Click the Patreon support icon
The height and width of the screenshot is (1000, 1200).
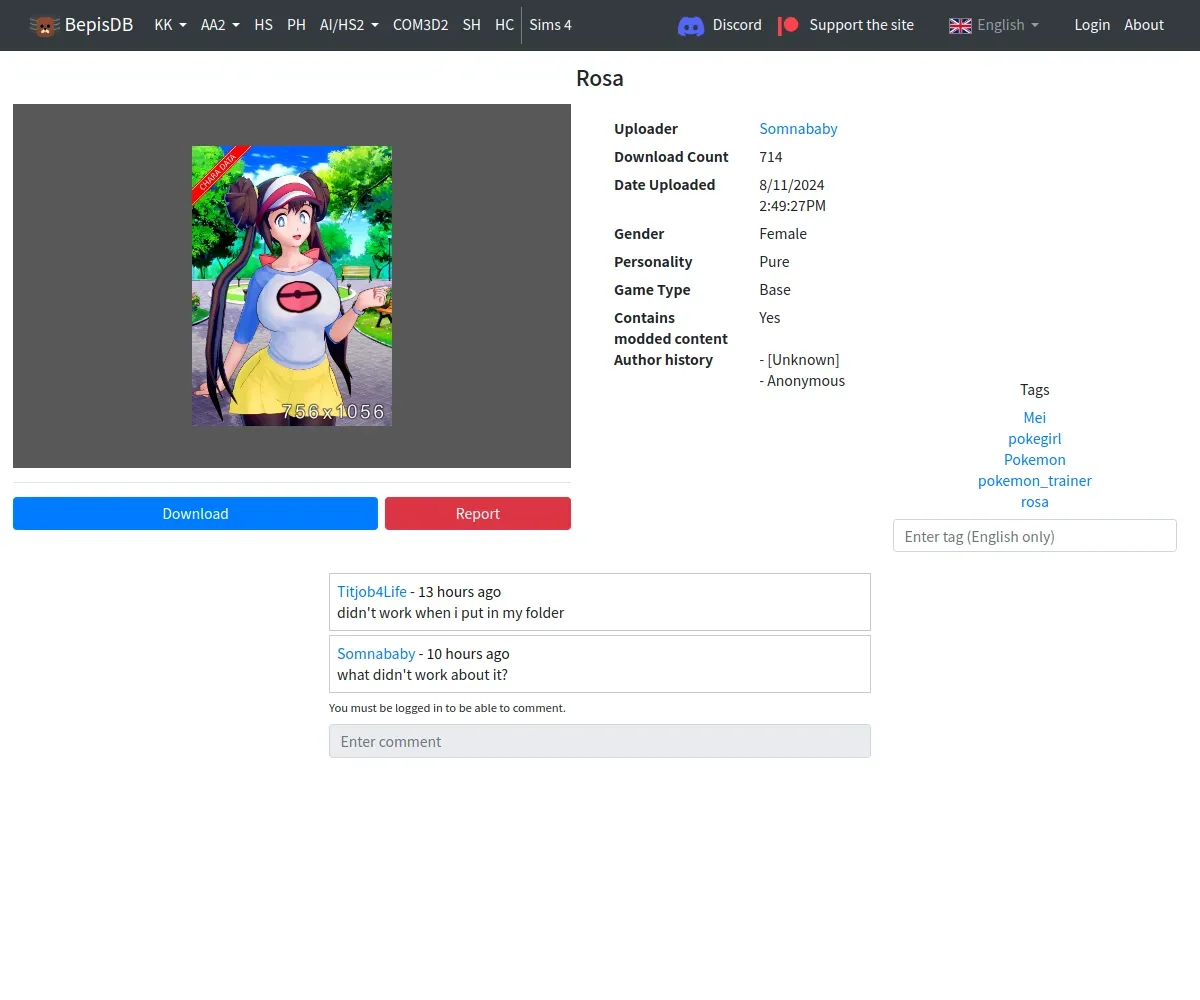(x=789, y=25)
